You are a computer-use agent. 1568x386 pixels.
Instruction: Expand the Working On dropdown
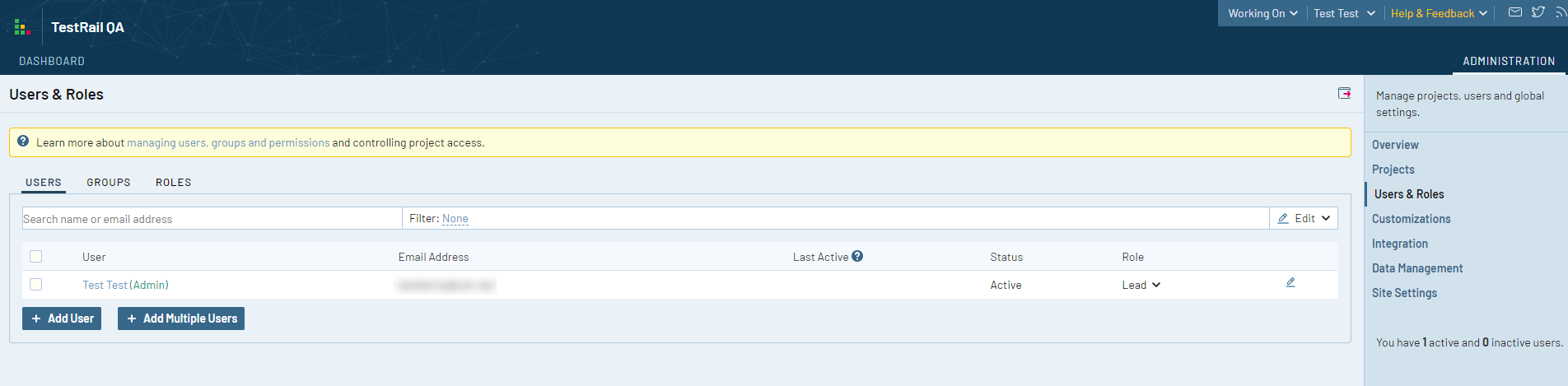(x=1262, y=13)
